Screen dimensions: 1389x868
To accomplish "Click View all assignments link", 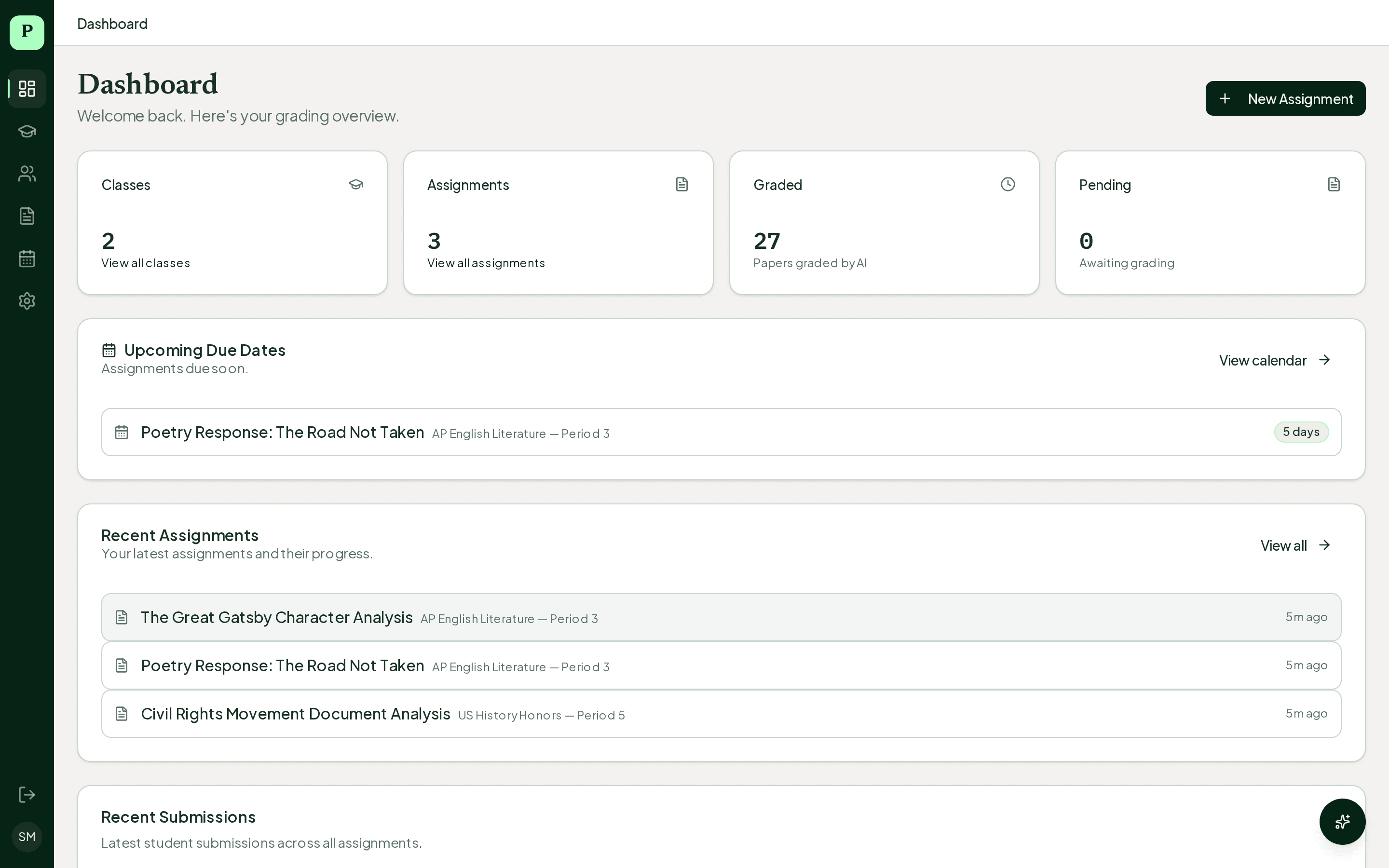I will [x=486, y=263].
